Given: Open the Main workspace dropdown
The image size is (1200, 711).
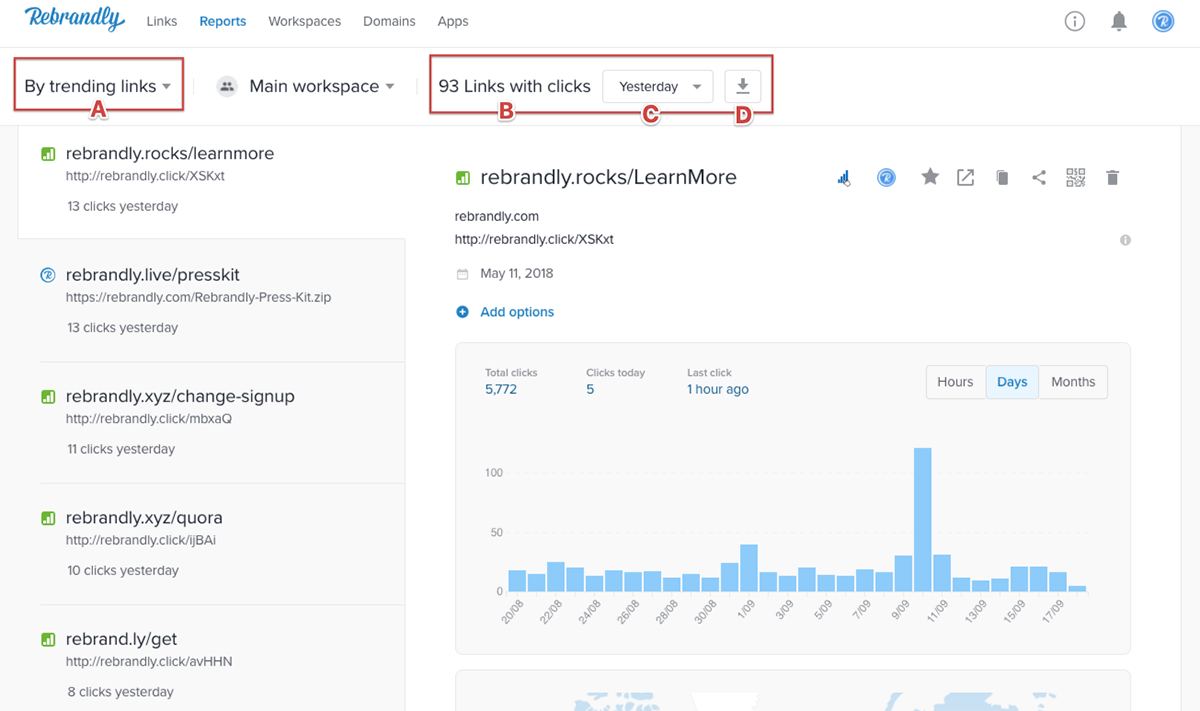Looking at the screenshot, I should coord(321,86).
